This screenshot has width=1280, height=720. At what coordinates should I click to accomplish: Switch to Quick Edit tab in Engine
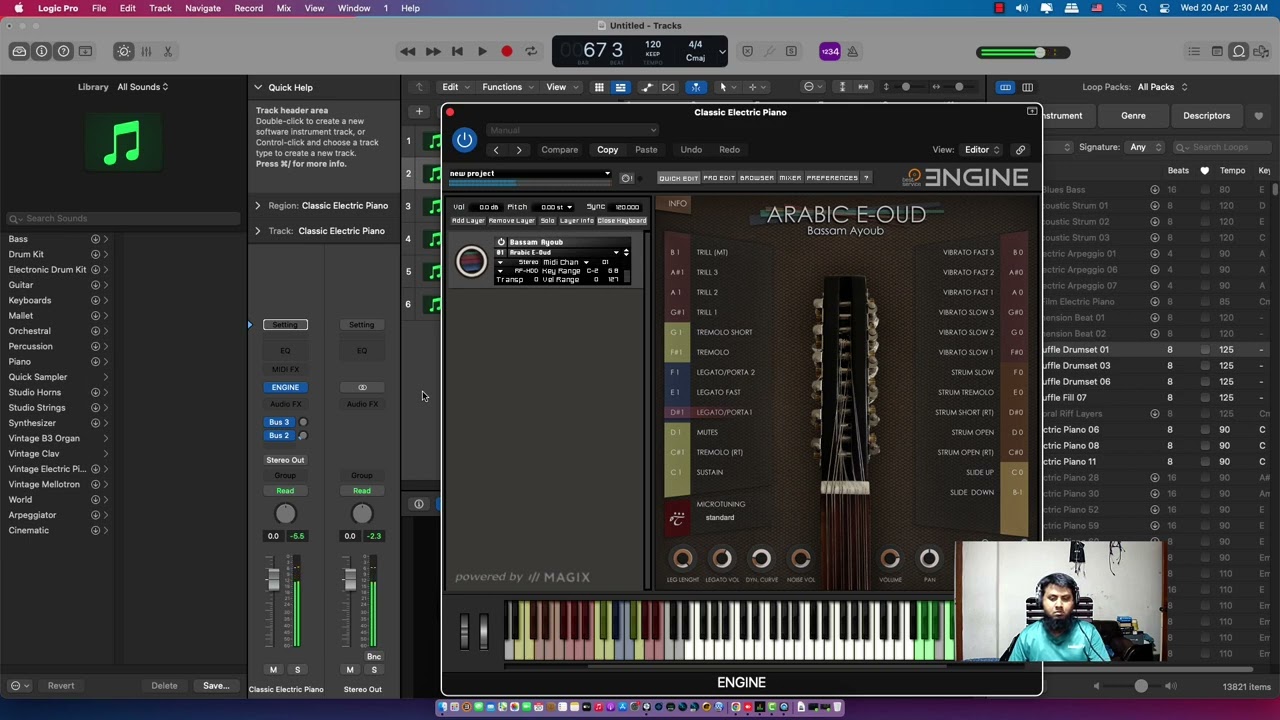coord(678,178)
